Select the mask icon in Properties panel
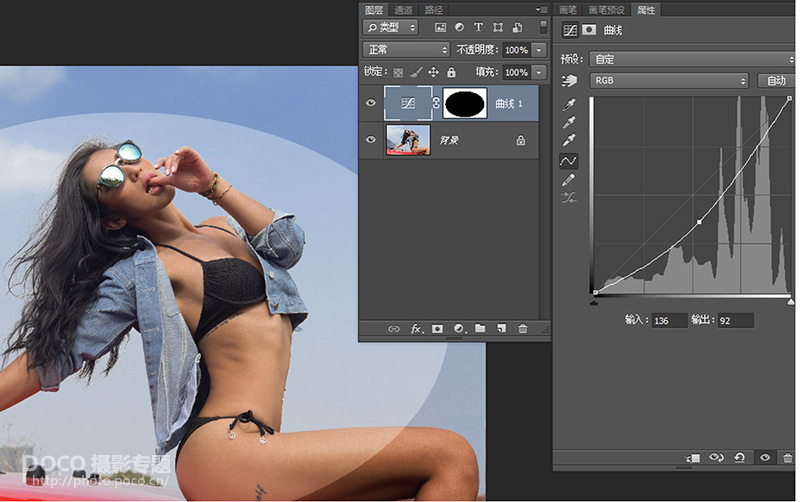This screenshot has height=502, width=800. (x=589, y=30)
